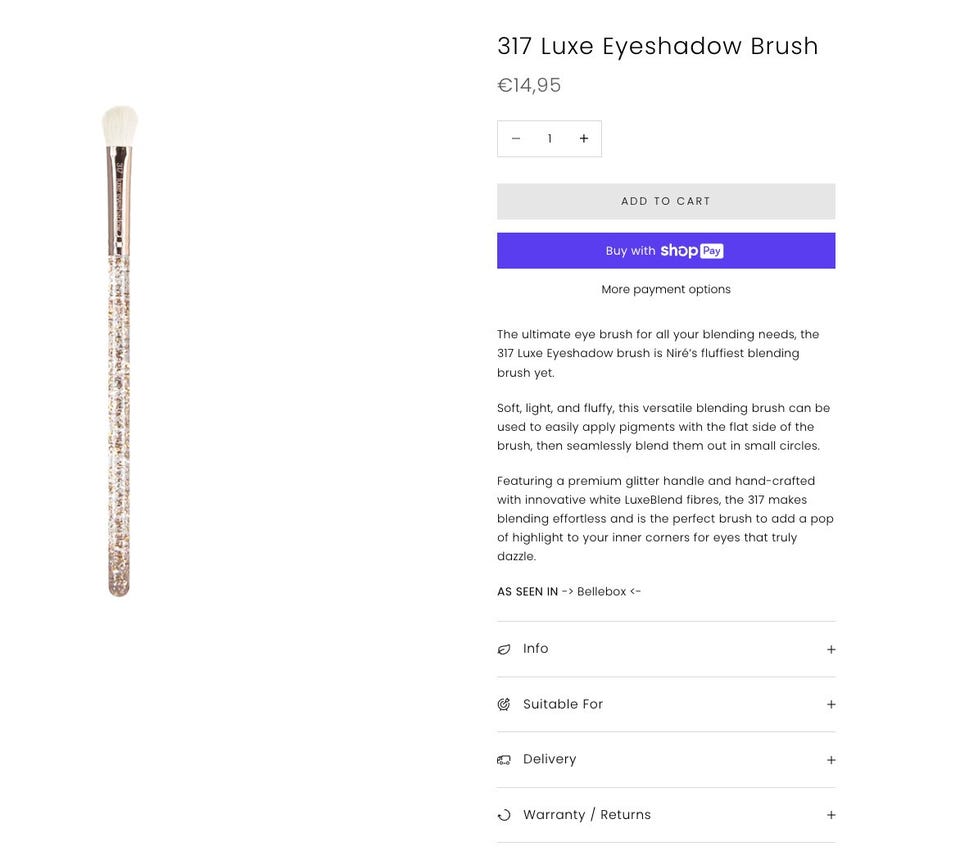Click the leaf icon beside Info
The height and width of the screenshot is (851, 960).
504,649
